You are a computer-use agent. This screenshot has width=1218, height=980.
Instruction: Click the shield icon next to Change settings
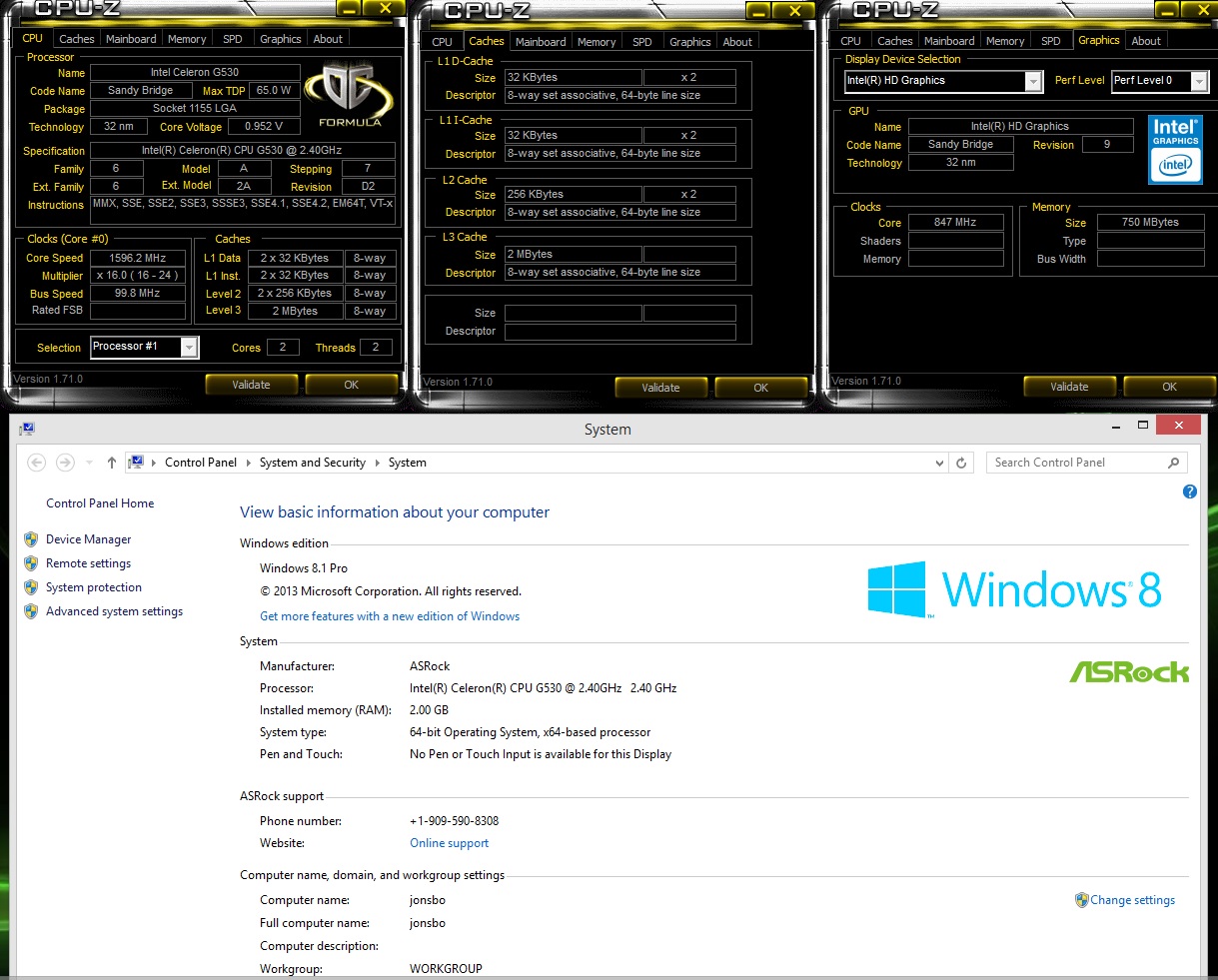1081,900
